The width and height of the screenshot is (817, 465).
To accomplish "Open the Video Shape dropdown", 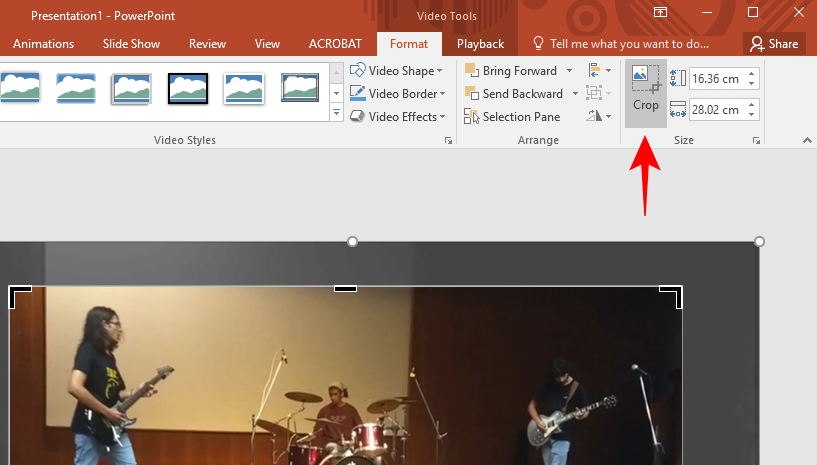I will pyautogui.click(x=398, y=71).
